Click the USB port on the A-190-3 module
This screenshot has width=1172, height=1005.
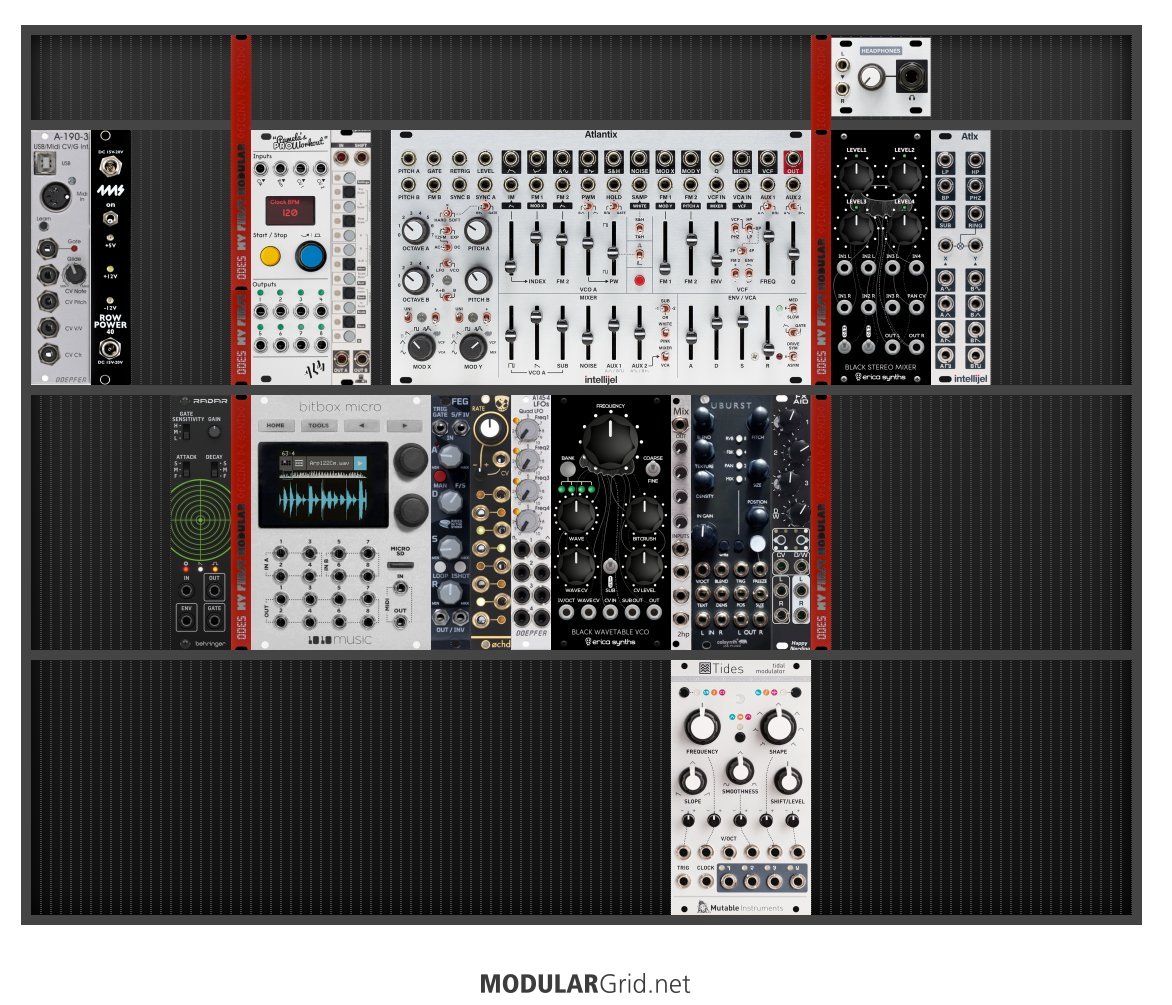[46, 164]
